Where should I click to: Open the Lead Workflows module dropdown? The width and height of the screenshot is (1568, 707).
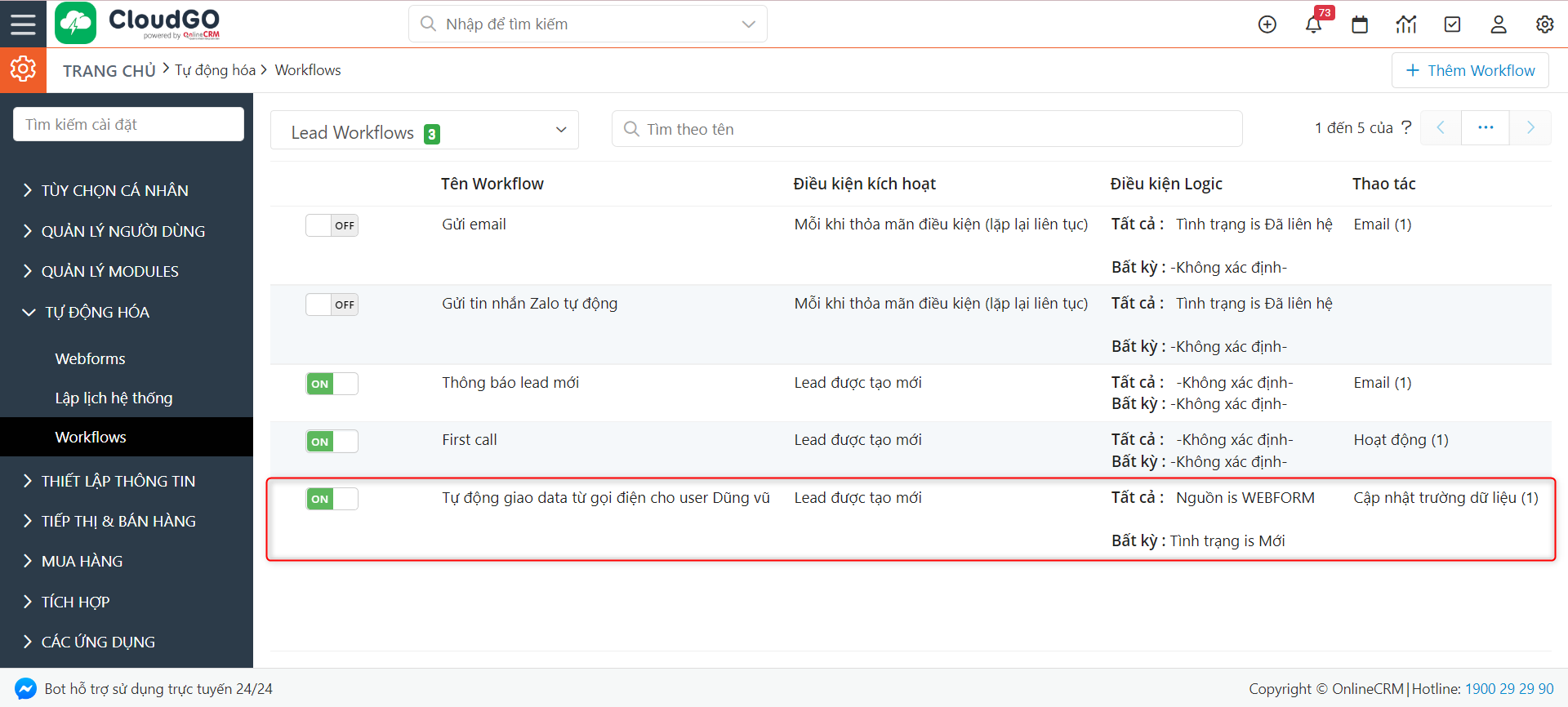coord(425,131)
